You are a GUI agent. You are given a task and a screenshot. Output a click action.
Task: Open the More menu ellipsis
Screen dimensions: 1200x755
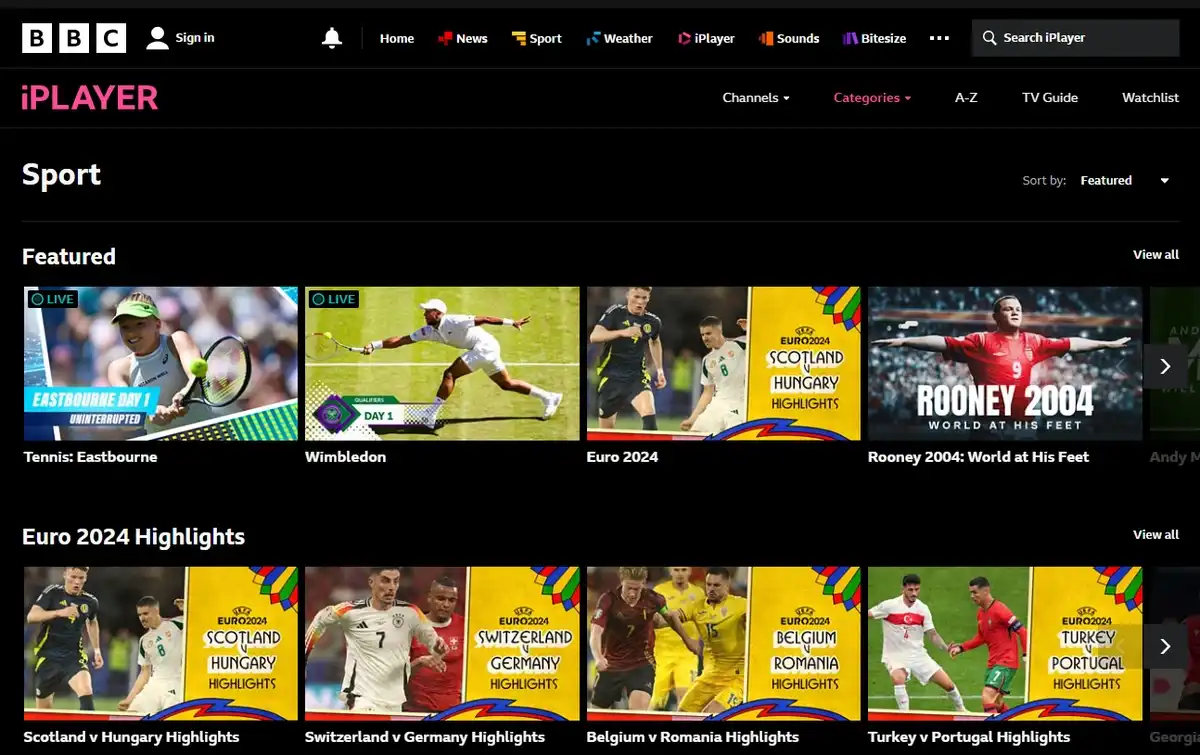point(939,38)
